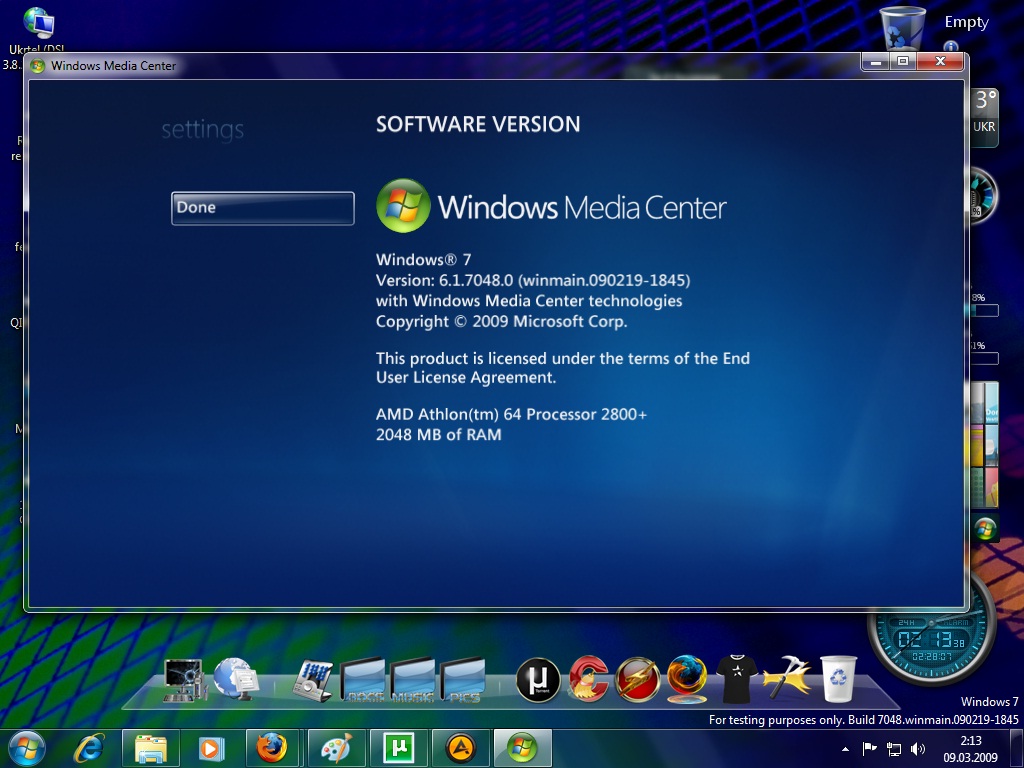Open Windows Explorer from the taskbar
The height and width of the screenshot is (768, 1024).
[x=150, y=748]
